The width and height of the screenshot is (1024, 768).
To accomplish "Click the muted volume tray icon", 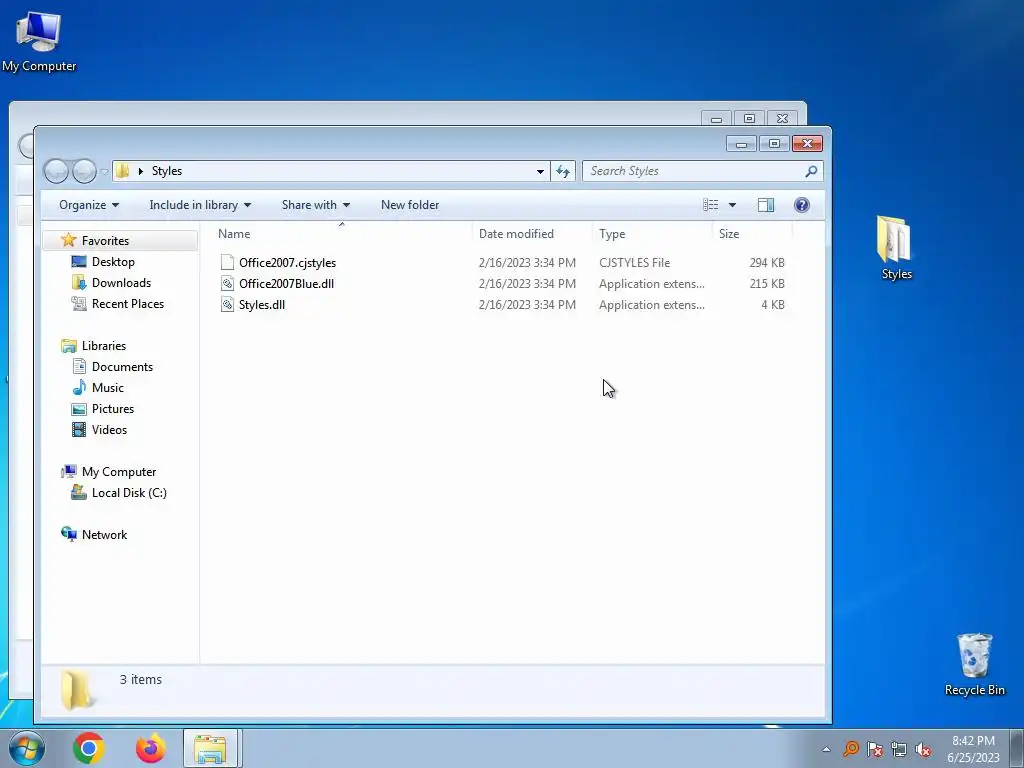I will coord(923,749).
